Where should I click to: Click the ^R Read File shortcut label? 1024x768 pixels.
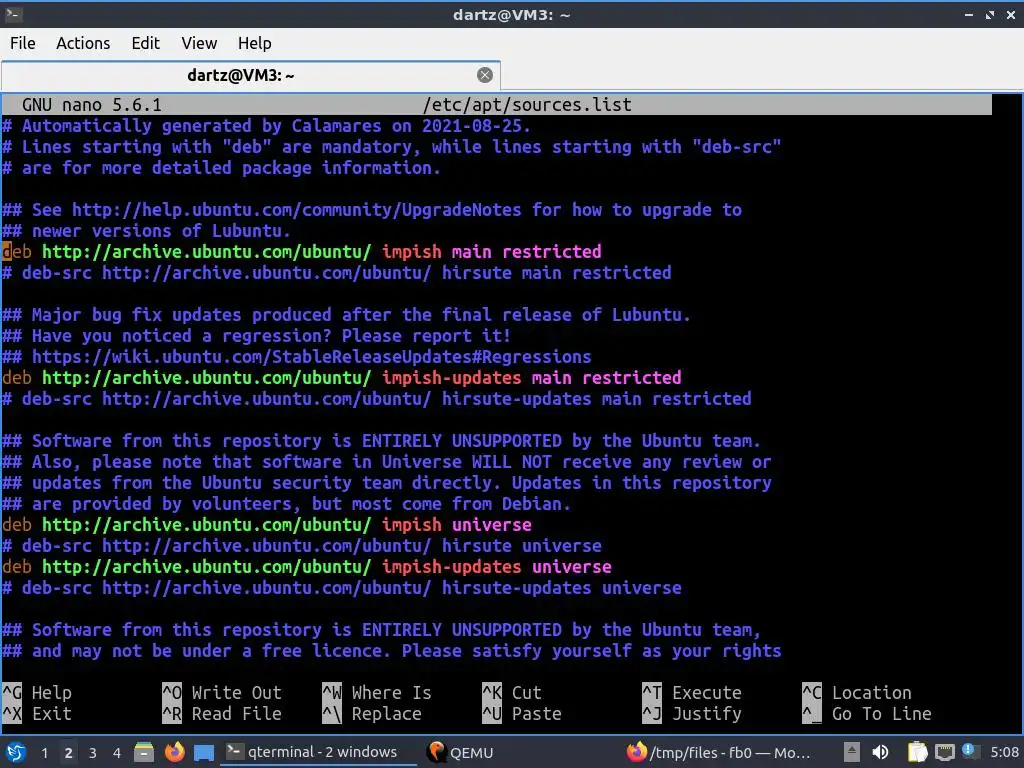point(222,714)
